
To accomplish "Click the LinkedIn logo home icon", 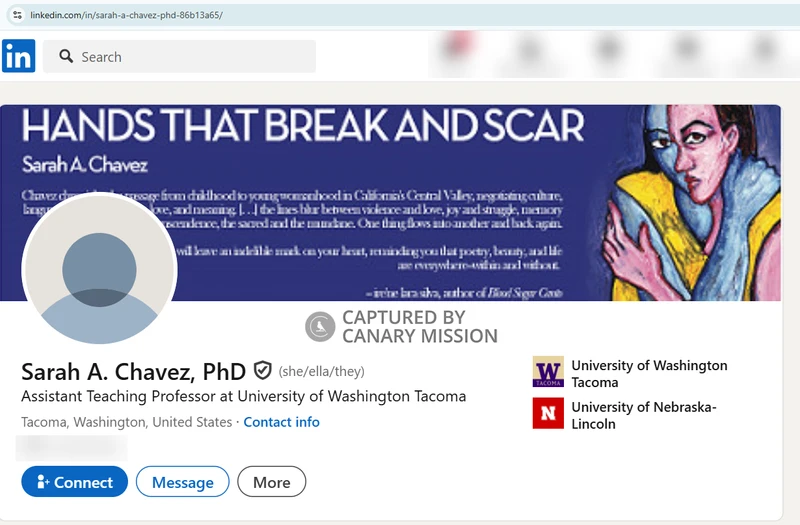I will click(18, 56).
